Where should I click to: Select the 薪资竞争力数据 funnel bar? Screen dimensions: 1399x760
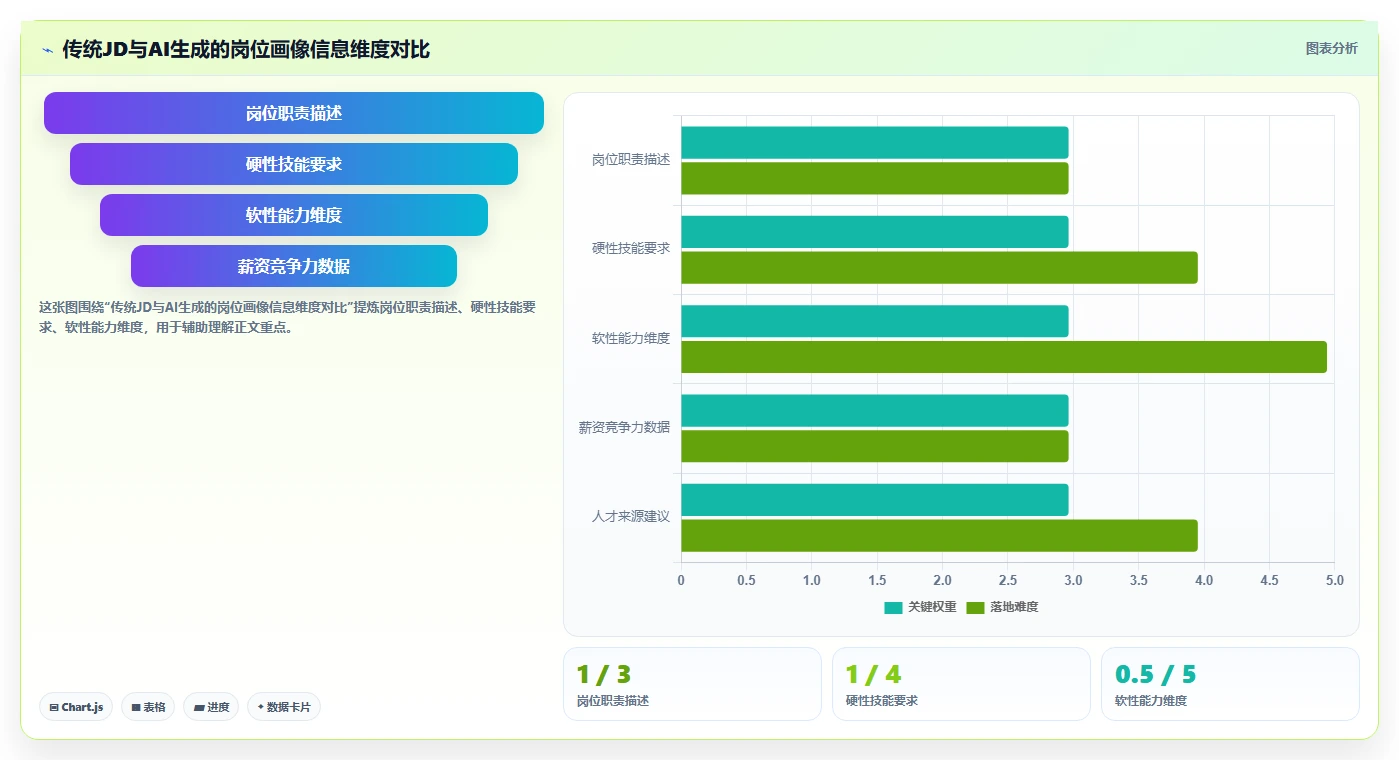[294, 266]
